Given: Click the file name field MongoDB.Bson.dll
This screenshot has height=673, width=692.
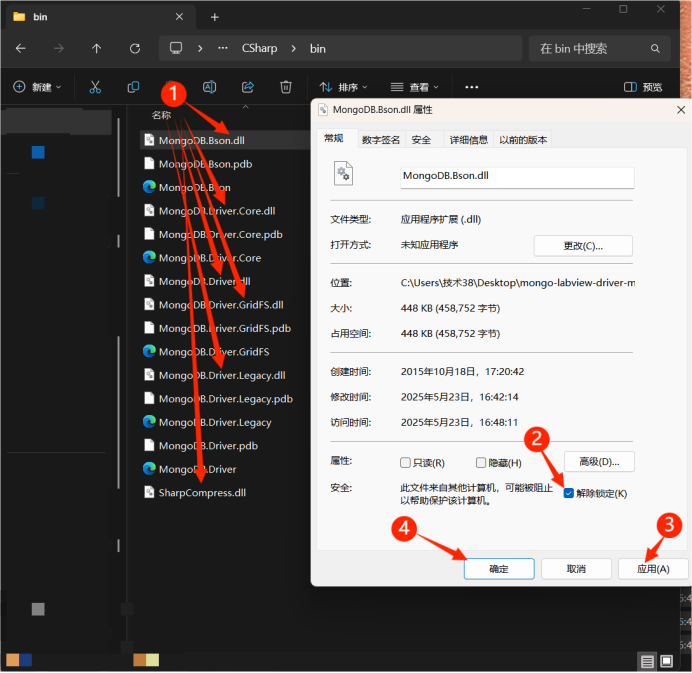Looking at the screenshot, I should point(517,177).
